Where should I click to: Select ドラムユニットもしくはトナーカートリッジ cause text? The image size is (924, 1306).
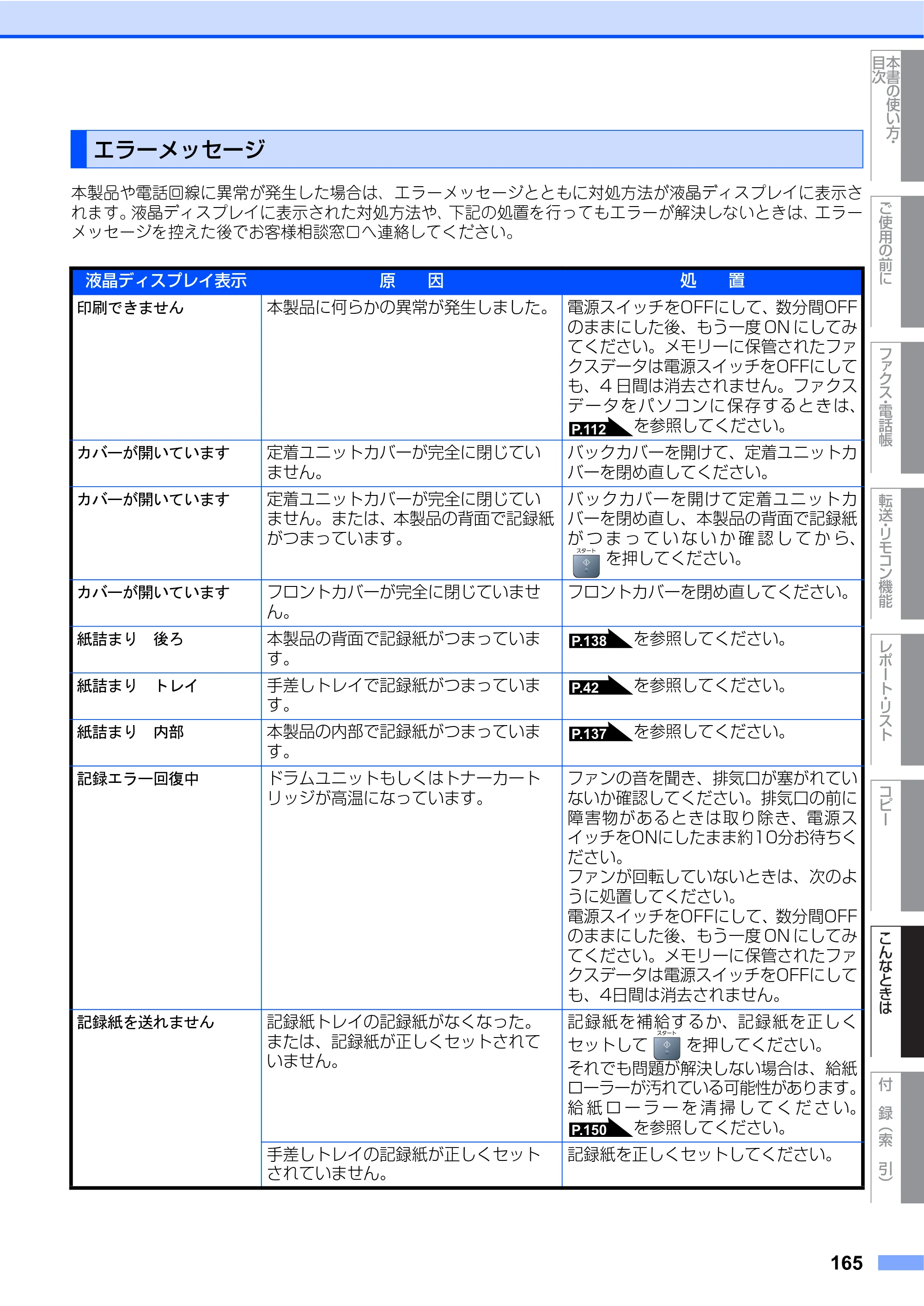click(x=403, y=788)
